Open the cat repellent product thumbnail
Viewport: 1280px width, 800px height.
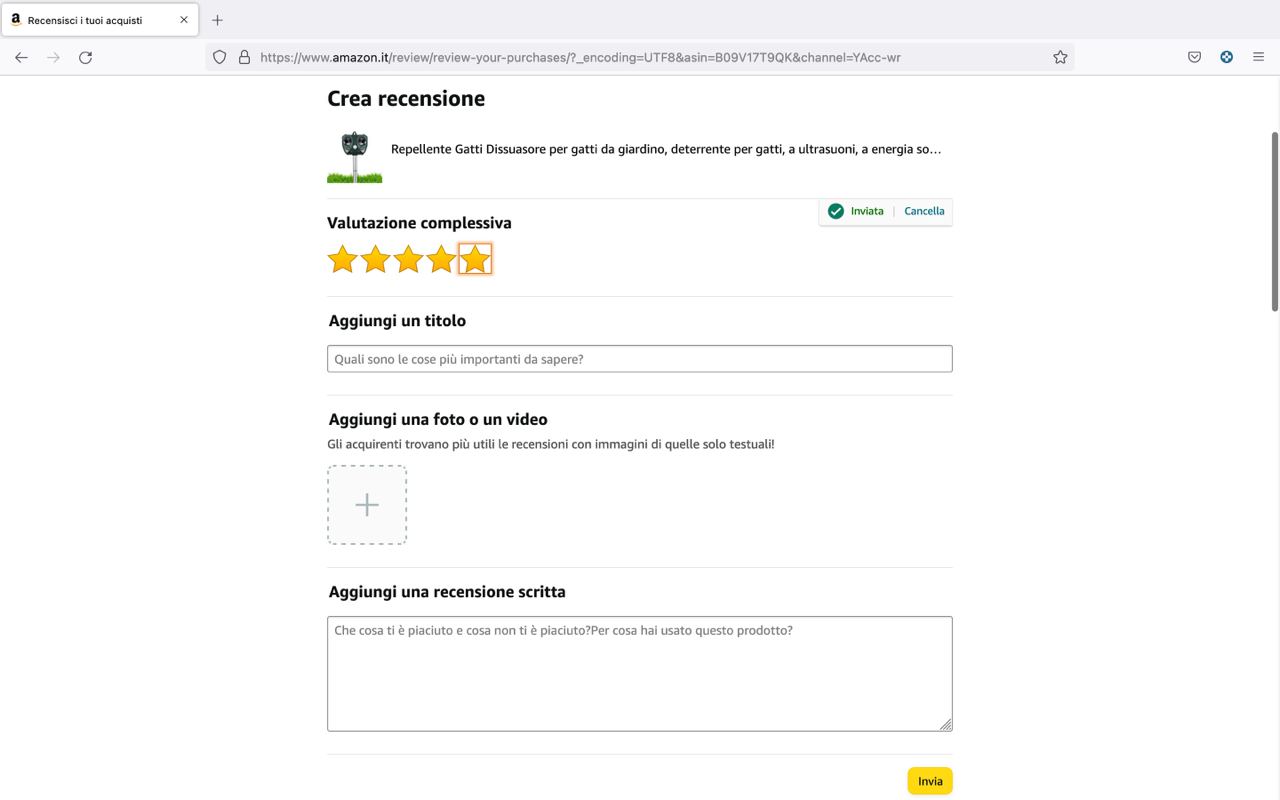click(355, 157)
